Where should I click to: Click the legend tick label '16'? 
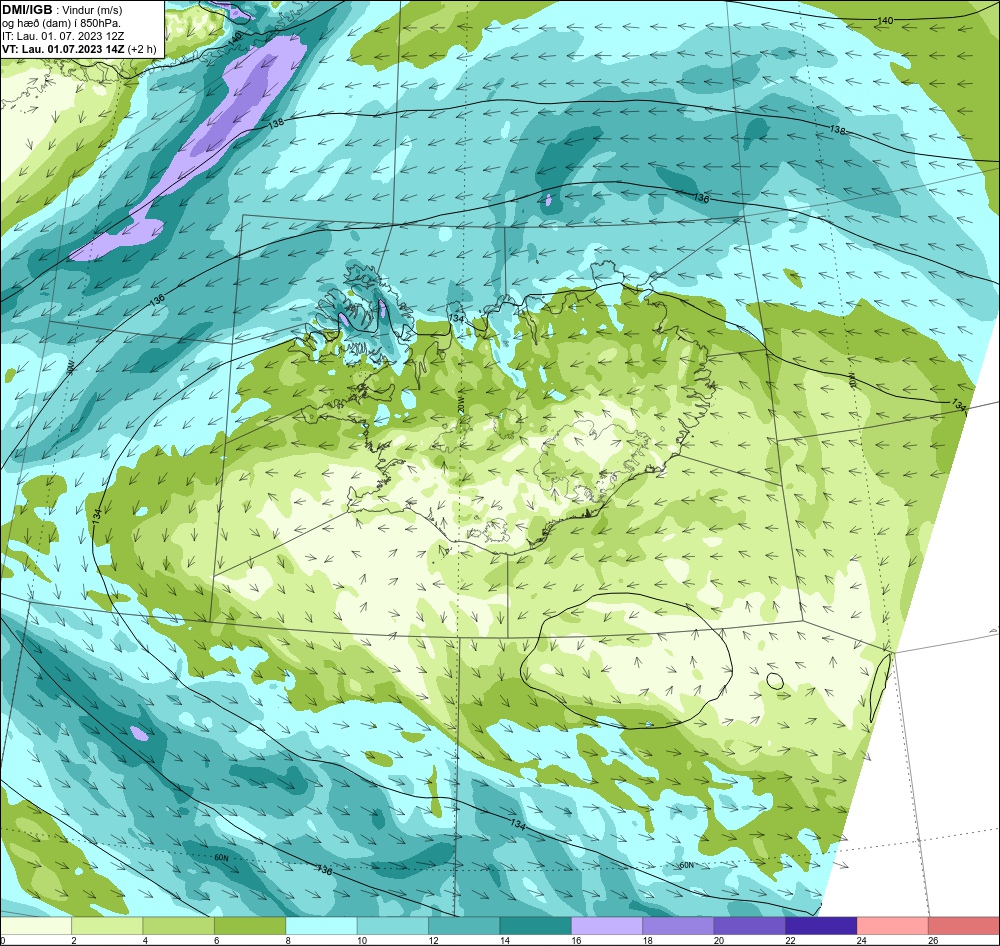[x=576, y=940]
